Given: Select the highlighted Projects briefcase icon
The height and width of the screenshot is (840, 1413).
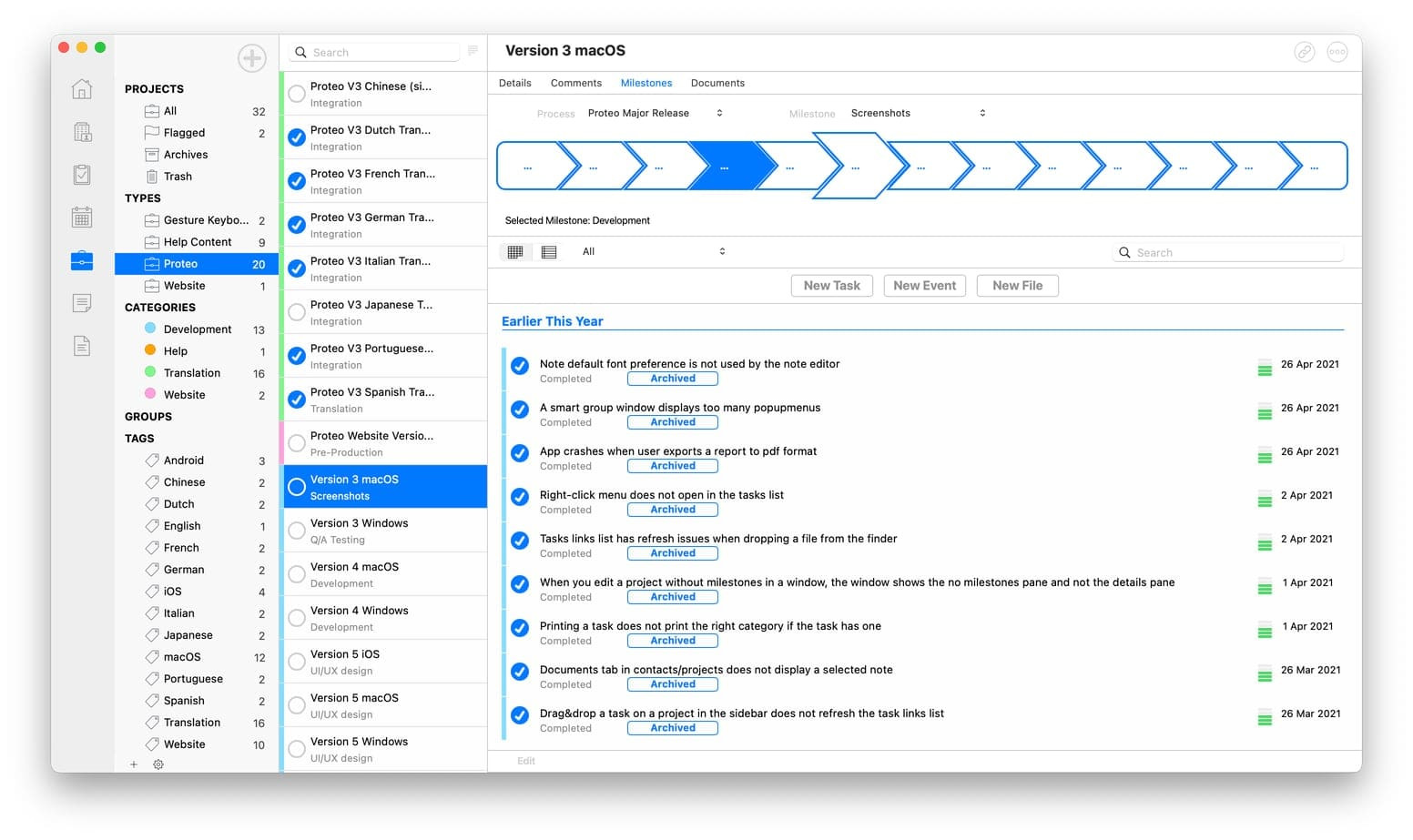Looking at the screenshot, I should click(82, 260).
